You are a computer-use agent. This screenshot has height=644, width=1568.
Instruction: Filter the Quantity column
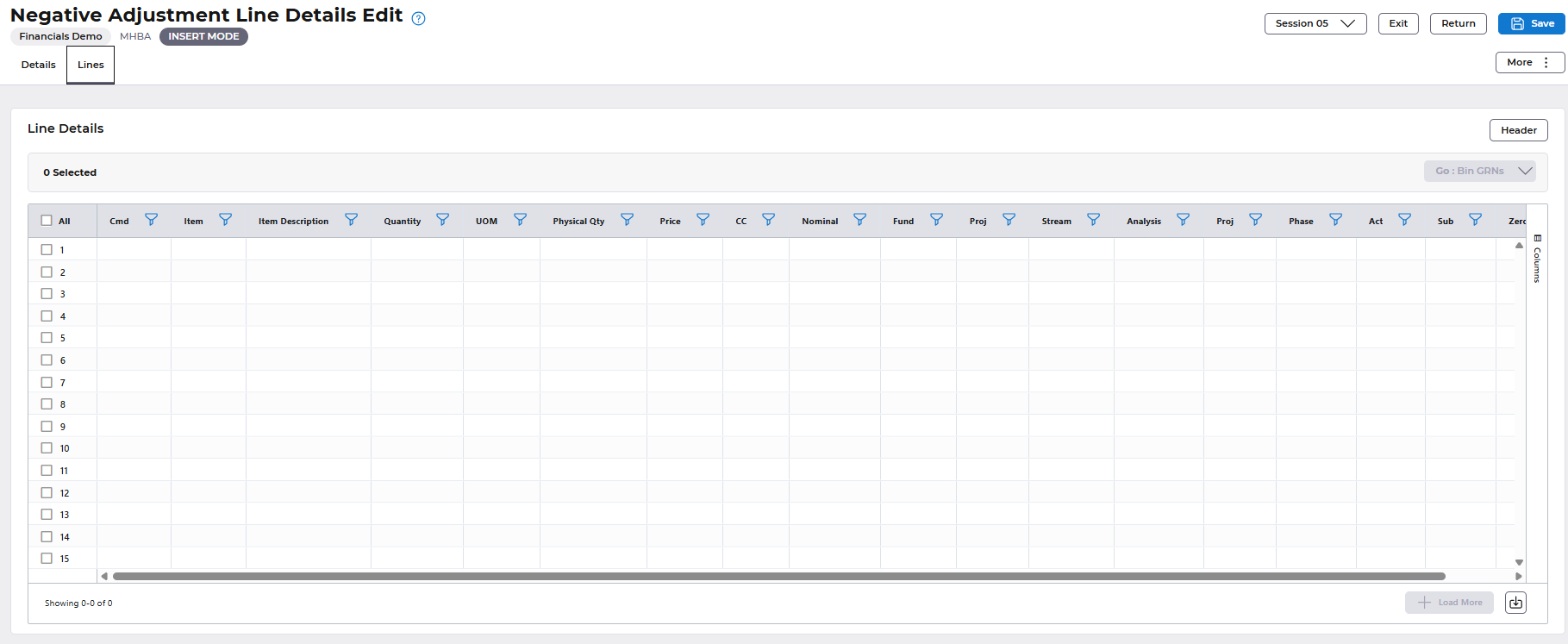[442, 220]
